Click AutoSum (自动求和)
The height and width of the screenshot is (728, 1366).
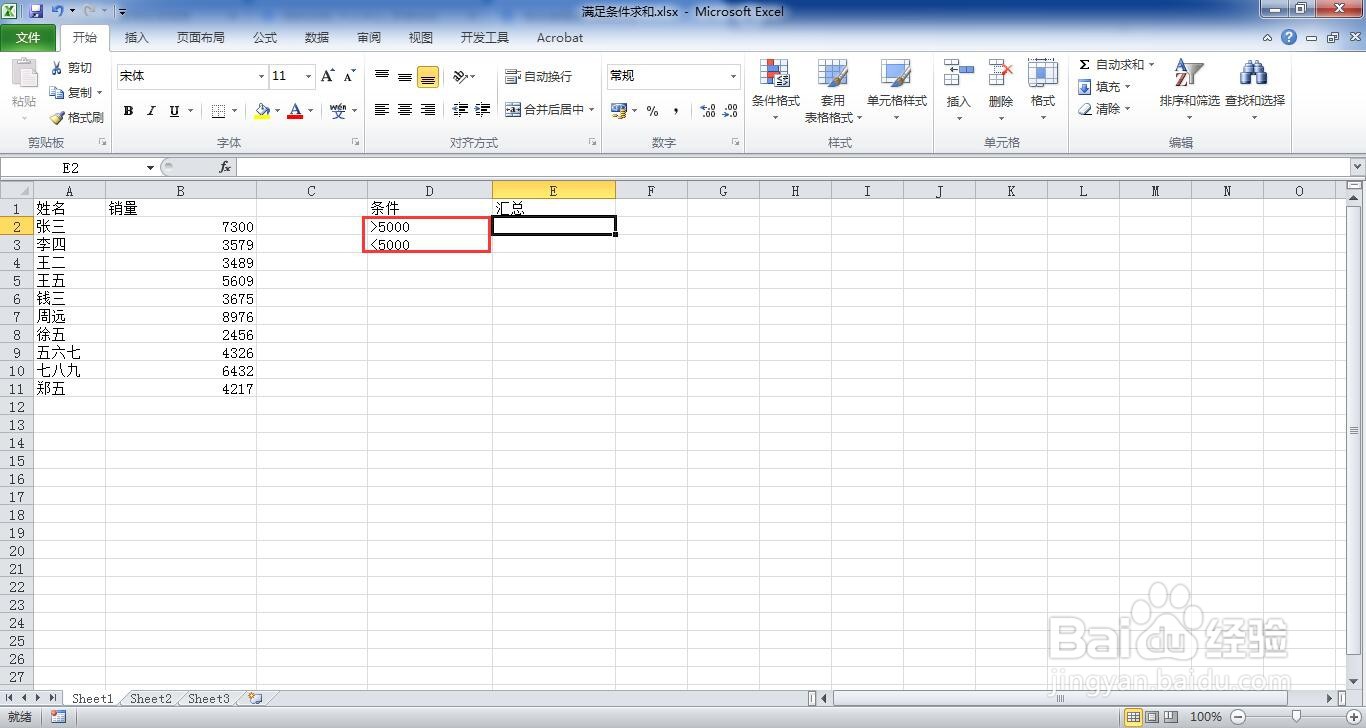tap(1110, 65)
